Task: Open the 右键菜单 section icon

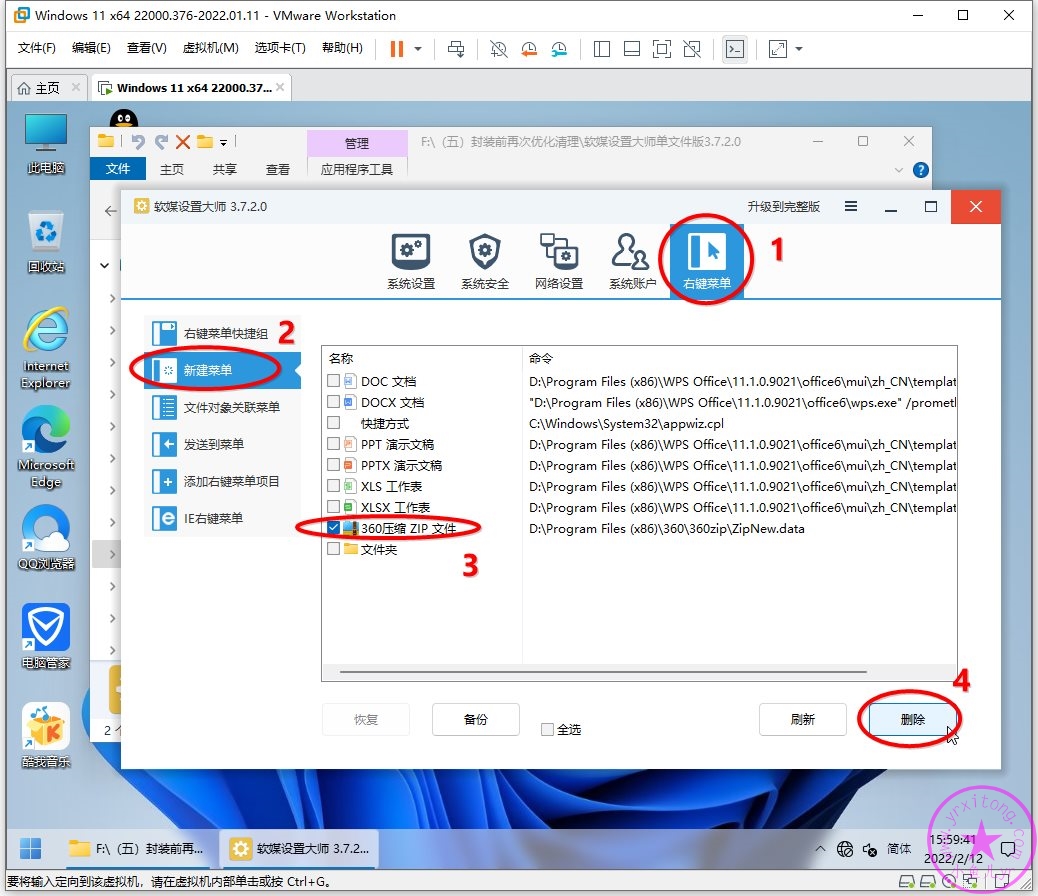Action: pyautogui.click(x=706, y=262)
